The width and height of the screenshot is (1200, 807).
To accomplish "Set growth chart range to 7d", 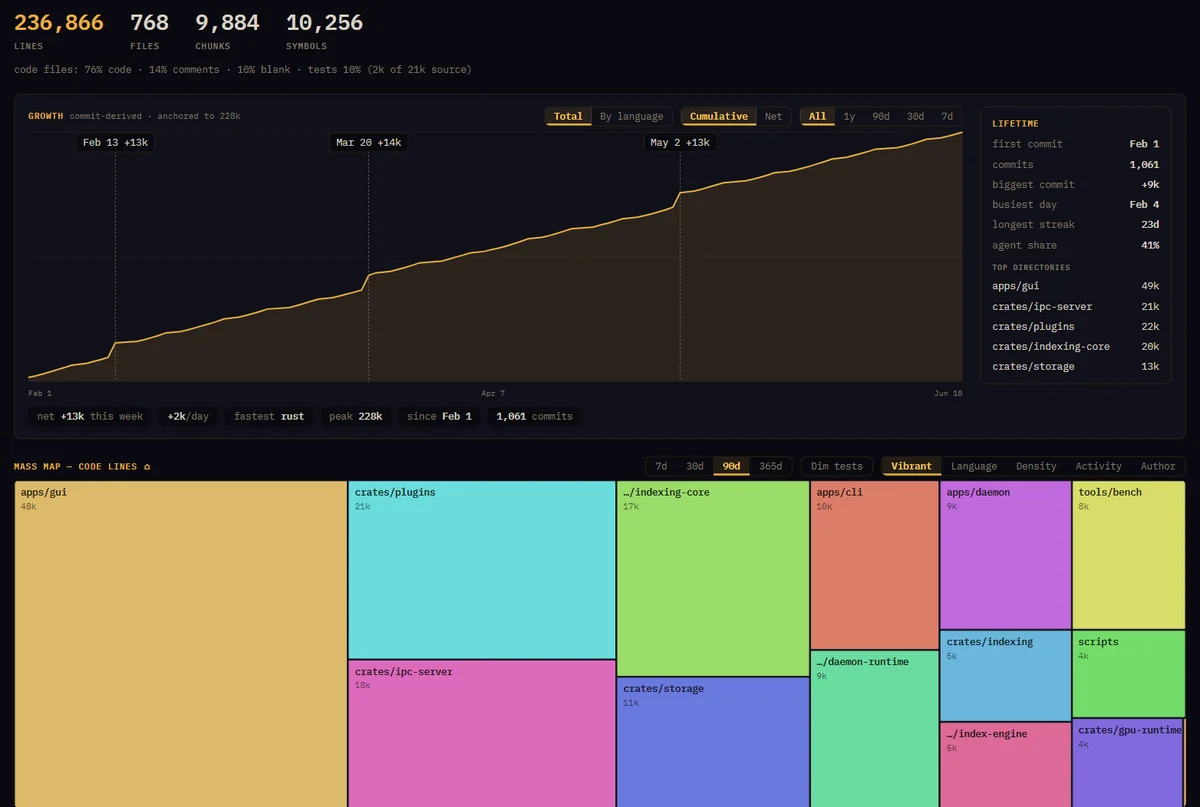I will (947, 117).
